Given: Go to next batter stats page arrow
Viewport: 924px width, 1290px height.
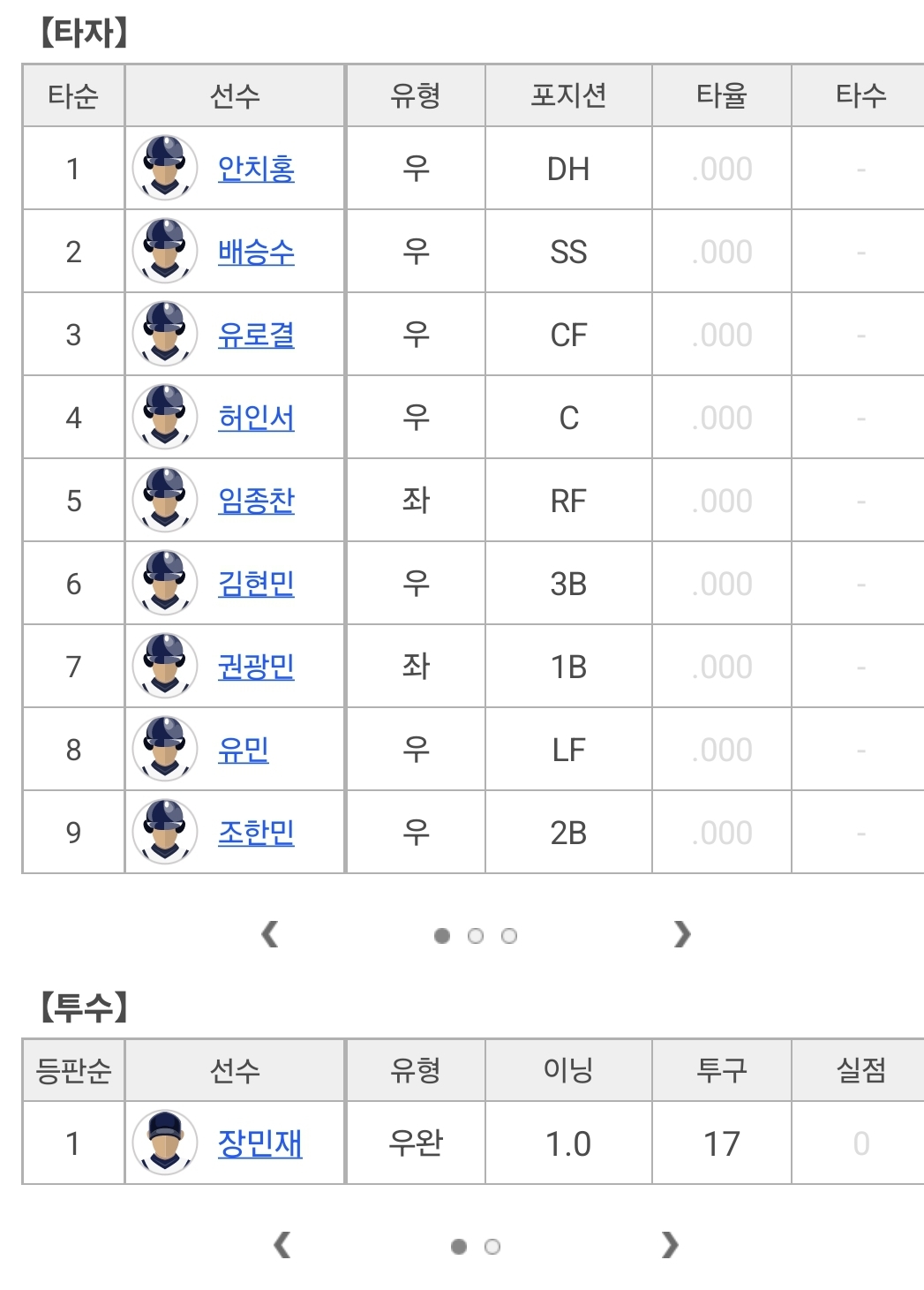Looking at the screenshot, I should click(x=681, y=934).
